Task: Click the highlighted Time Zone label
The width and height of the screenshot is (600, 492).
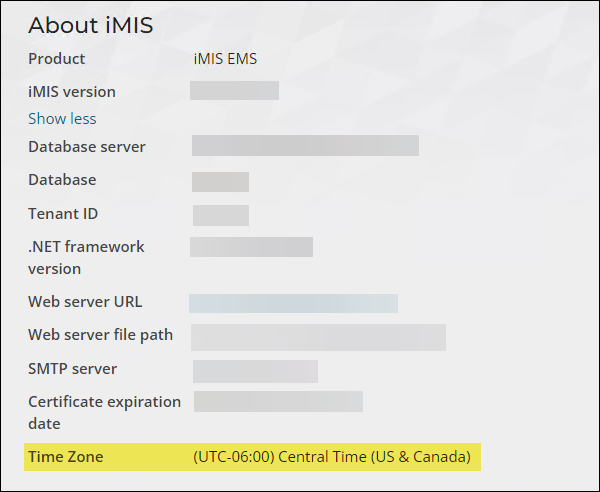Action: (x=65, y=457)
